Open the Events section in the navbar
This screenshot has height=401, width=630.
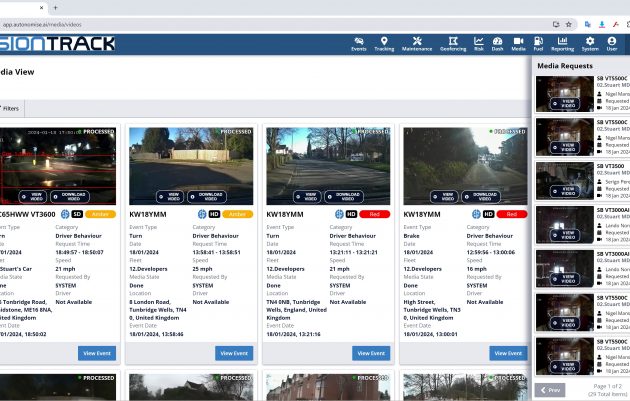click(x=358, y=43)
